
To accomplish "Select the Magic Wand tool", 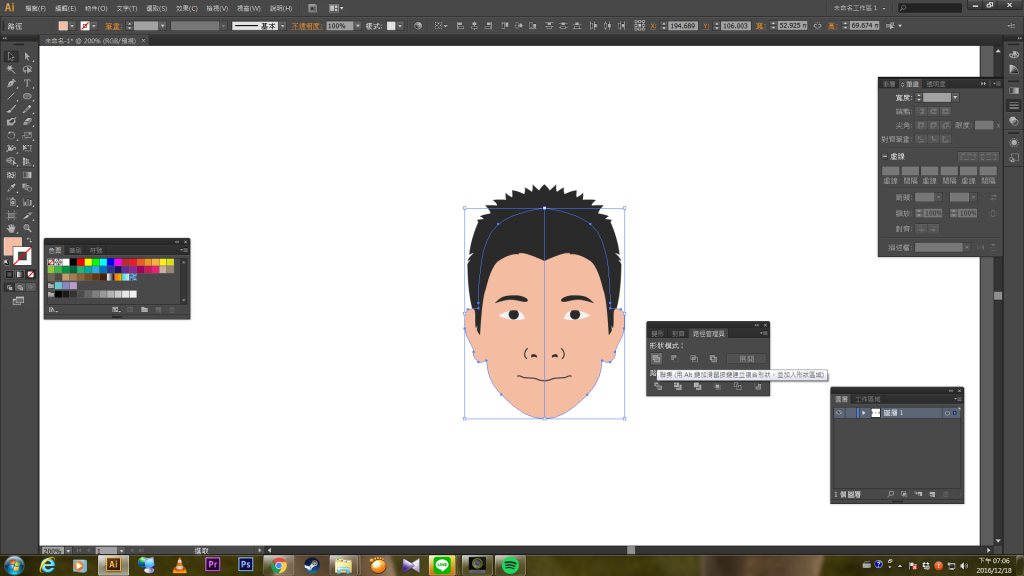I will click(11, 70).
